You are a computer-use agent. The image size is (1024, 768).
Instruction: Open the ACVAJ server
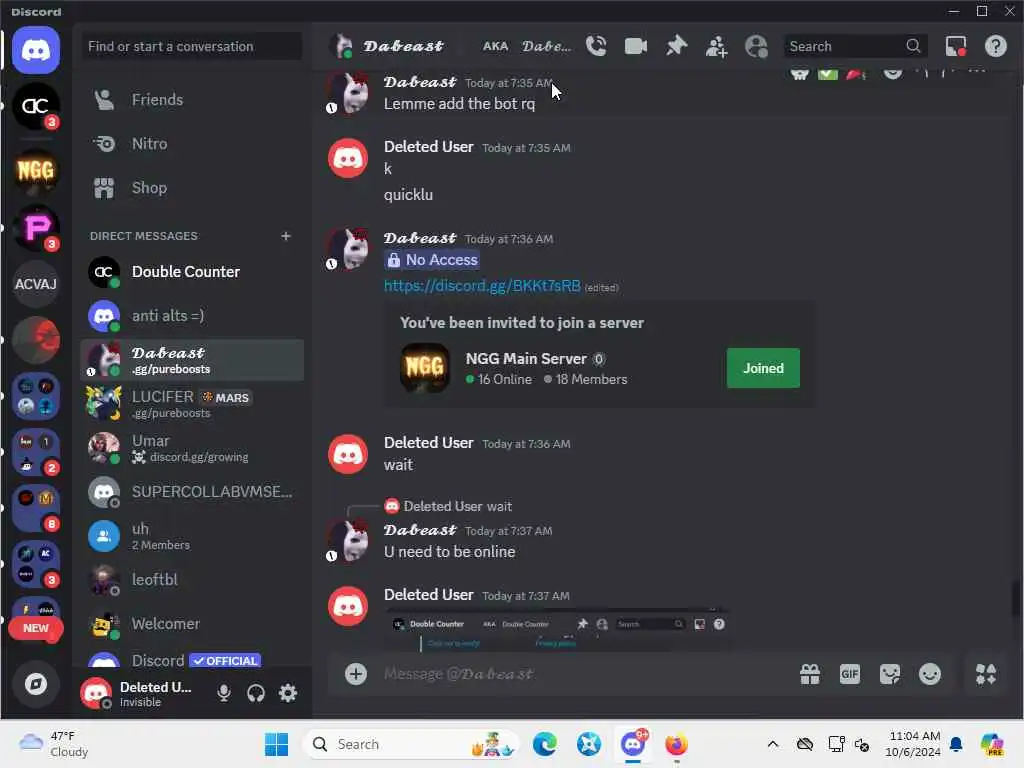point(36,284)
